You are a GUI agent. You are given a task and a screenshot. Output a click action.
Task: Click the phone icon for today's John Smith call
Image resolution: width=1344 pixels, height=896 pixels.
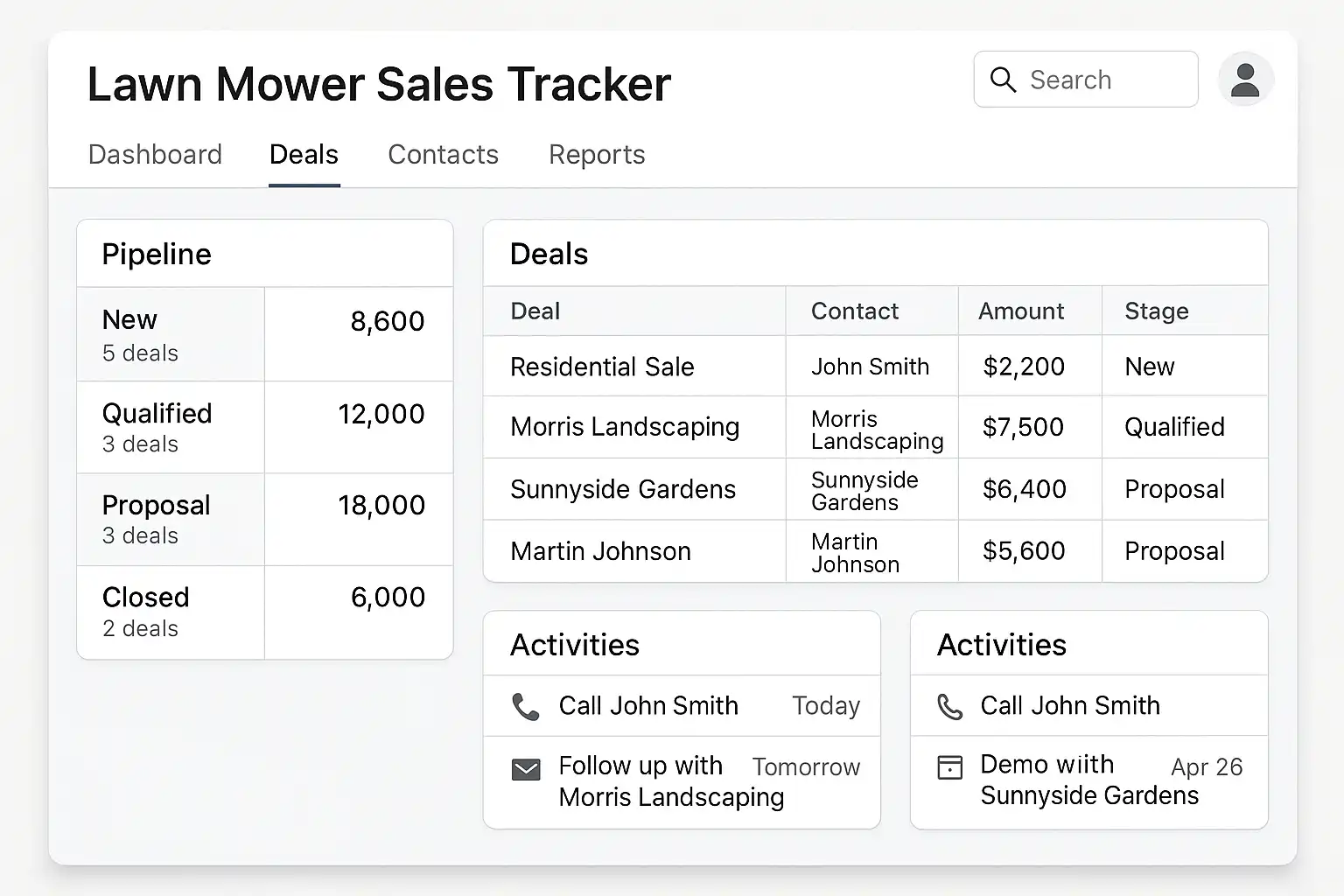tap(525, 706)
